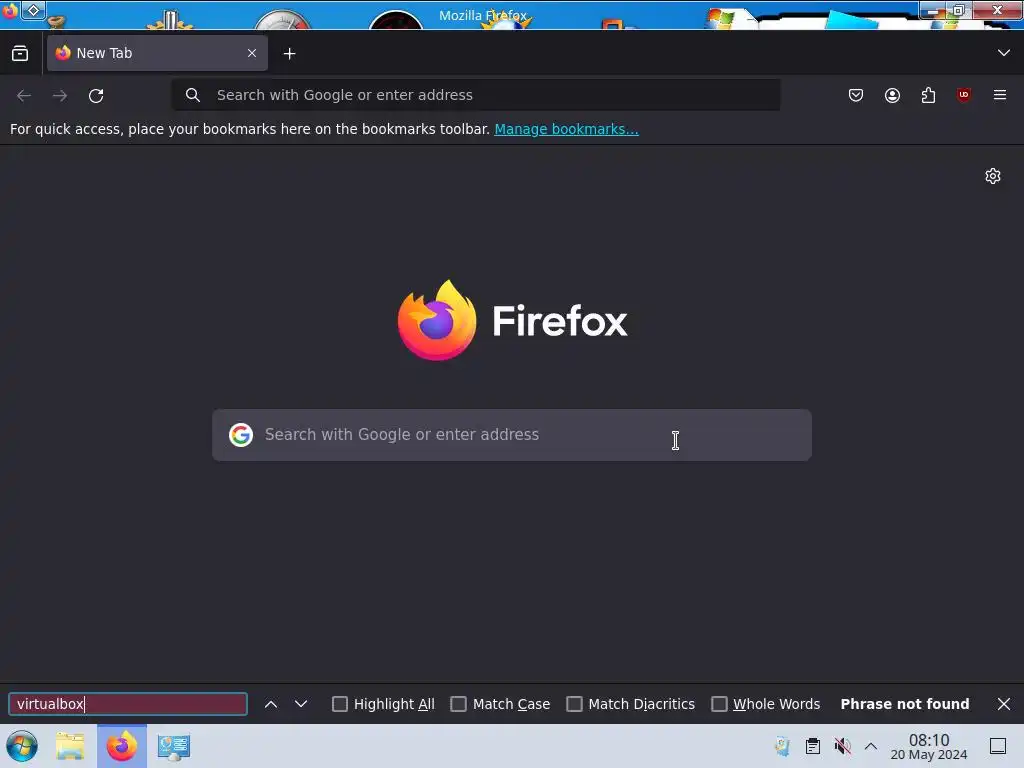The image size is (1024, 768).
Task: Click the pin diamond icon in title bar
Action: pos(33,10)
